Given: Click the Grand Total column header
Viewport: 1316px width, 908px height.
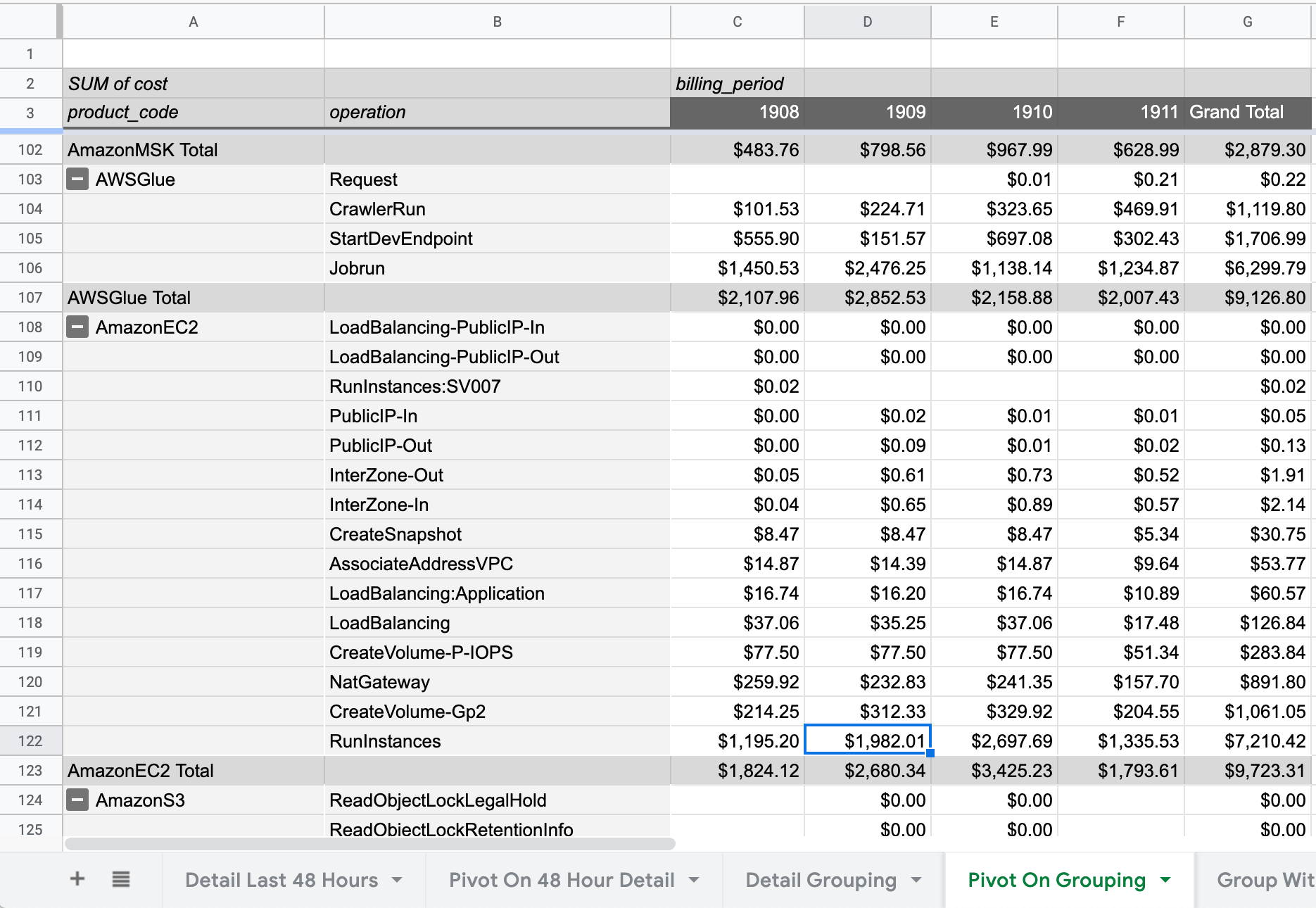Looking at the screenshot, I should 1248,113.
